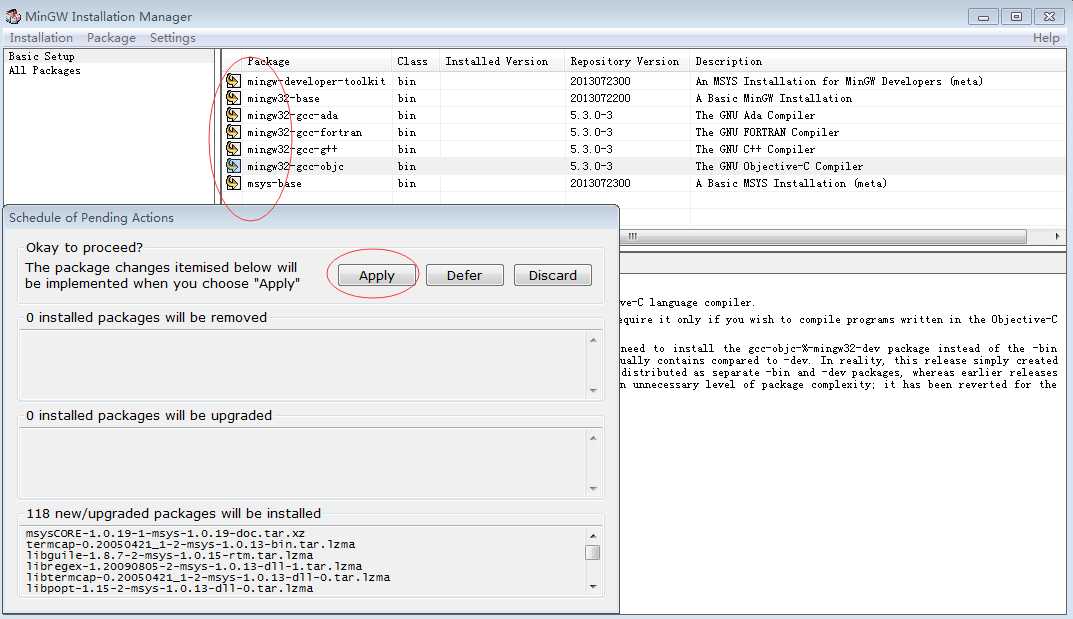Select All Packages in the left pane

(44, 70)
